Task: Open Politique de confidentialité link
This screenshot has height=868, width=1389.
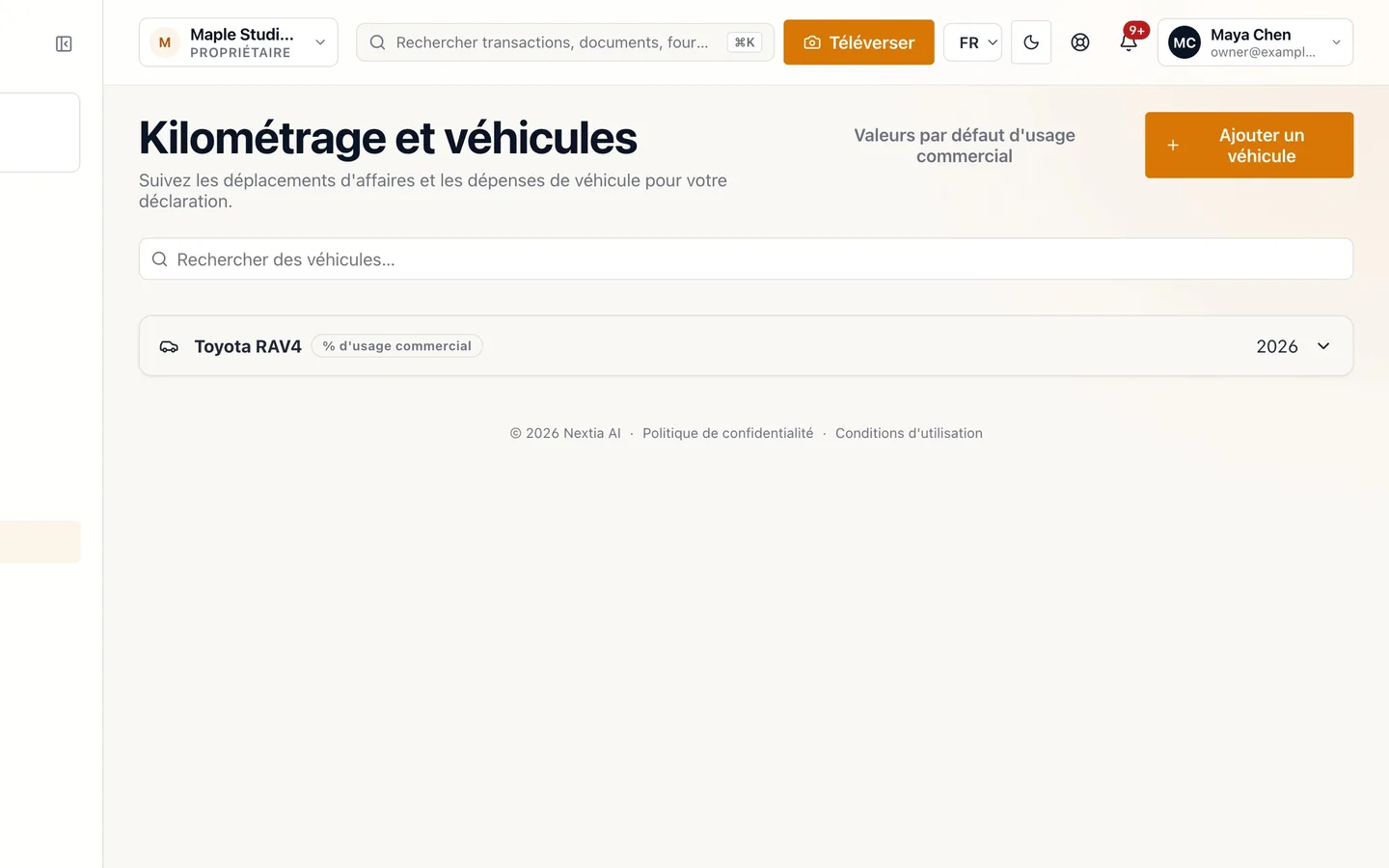Action: click(x=727, y=433)
